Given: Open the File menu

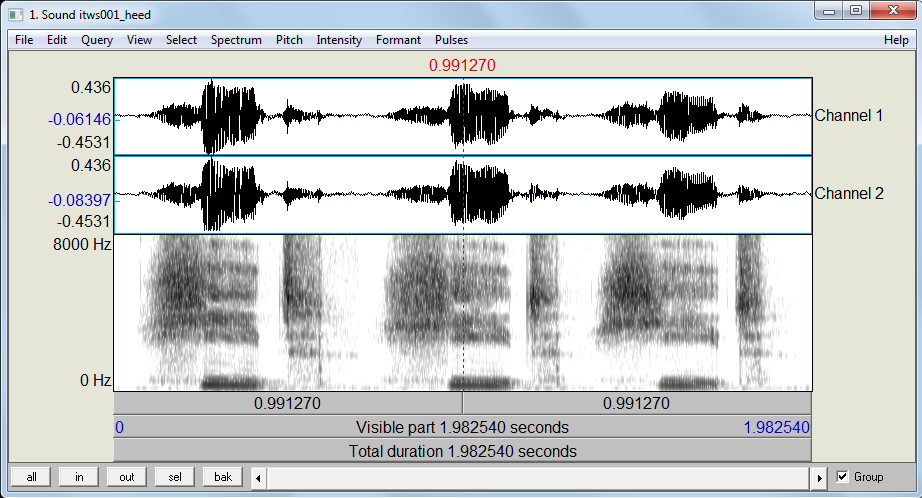Looking at the screenshot, I should 24,40.
